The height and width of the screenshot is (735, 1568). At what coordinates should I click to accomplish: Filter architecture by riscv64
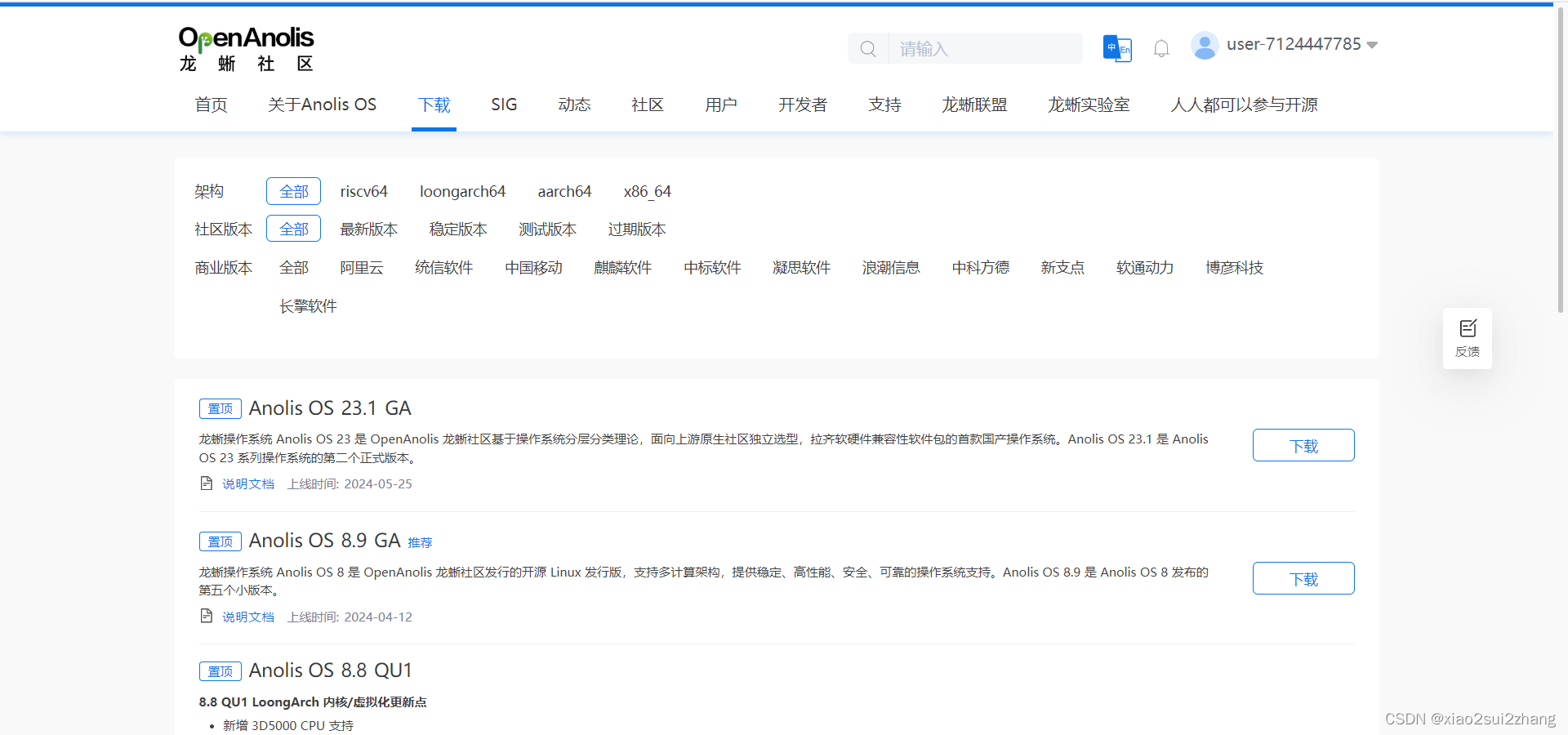click(363, 191)
